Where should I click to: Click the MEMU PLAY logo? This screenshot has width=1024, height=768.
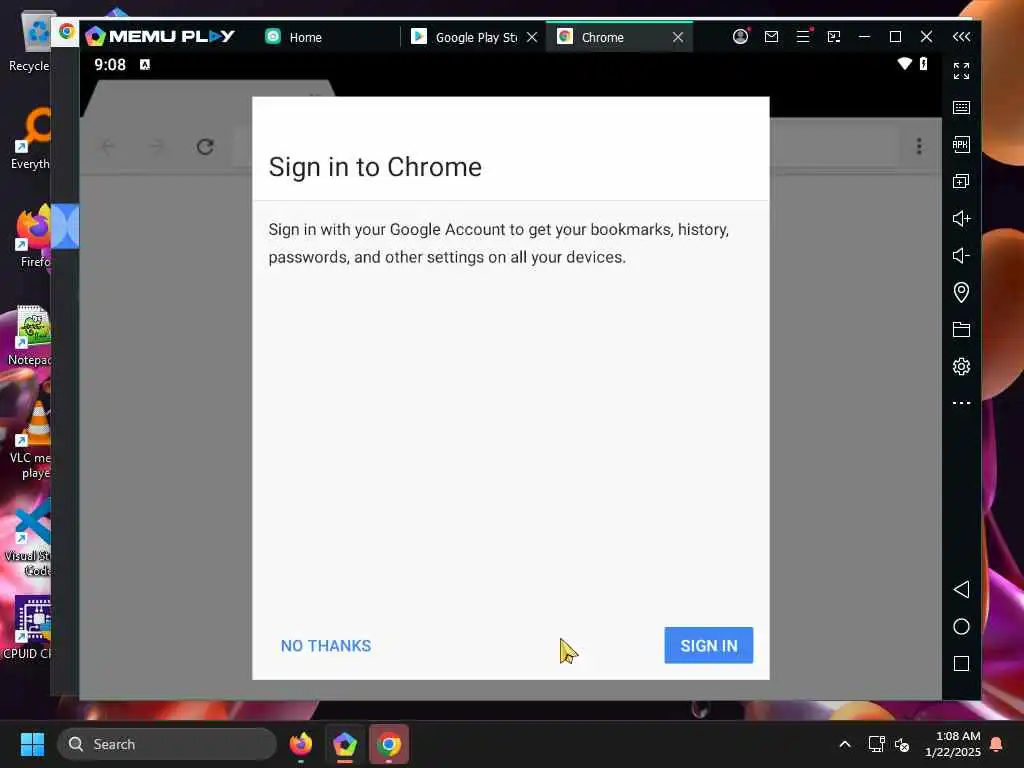(x=160, y=36)
